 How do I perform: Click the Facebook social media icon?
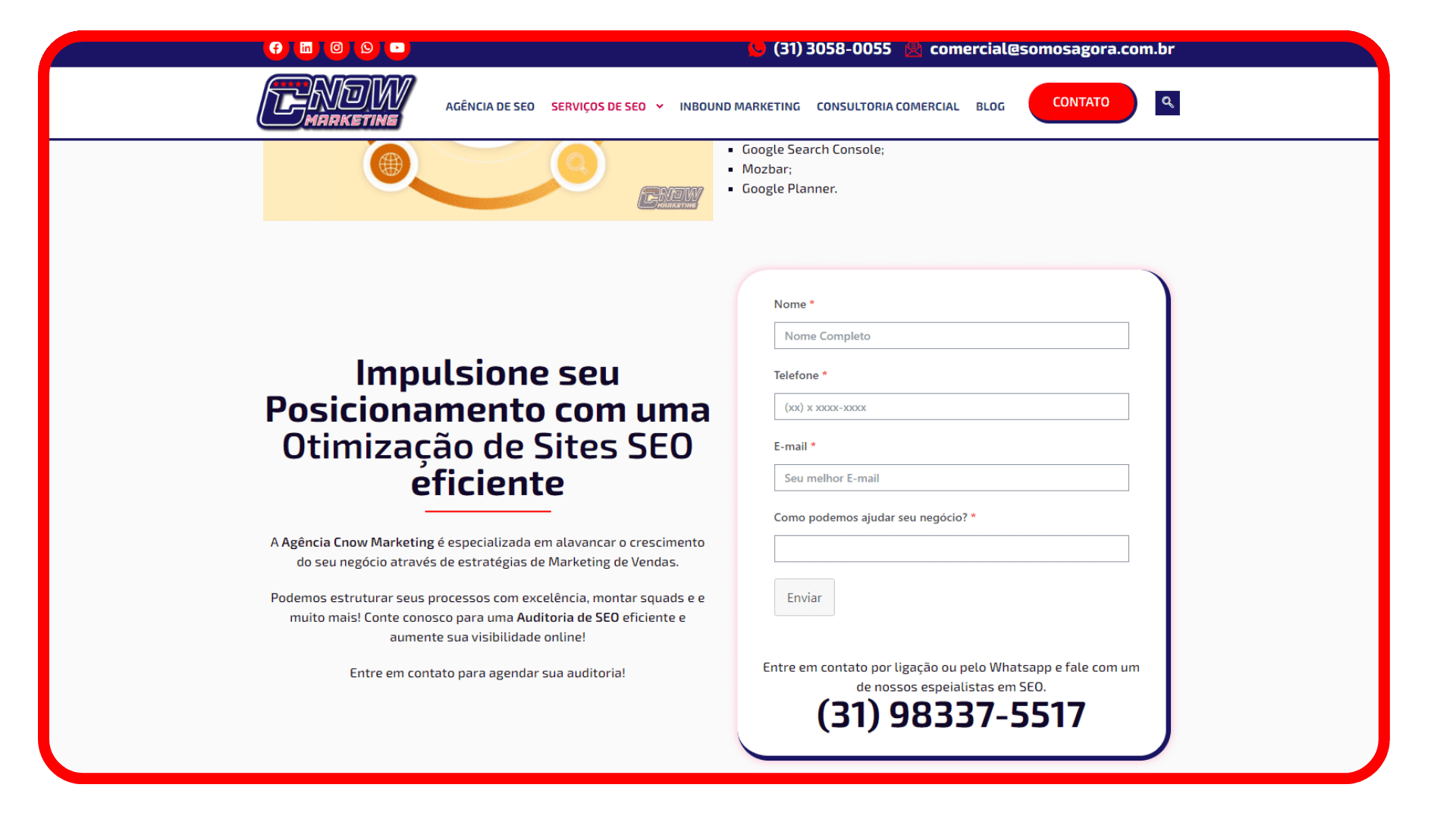point(276,48)
